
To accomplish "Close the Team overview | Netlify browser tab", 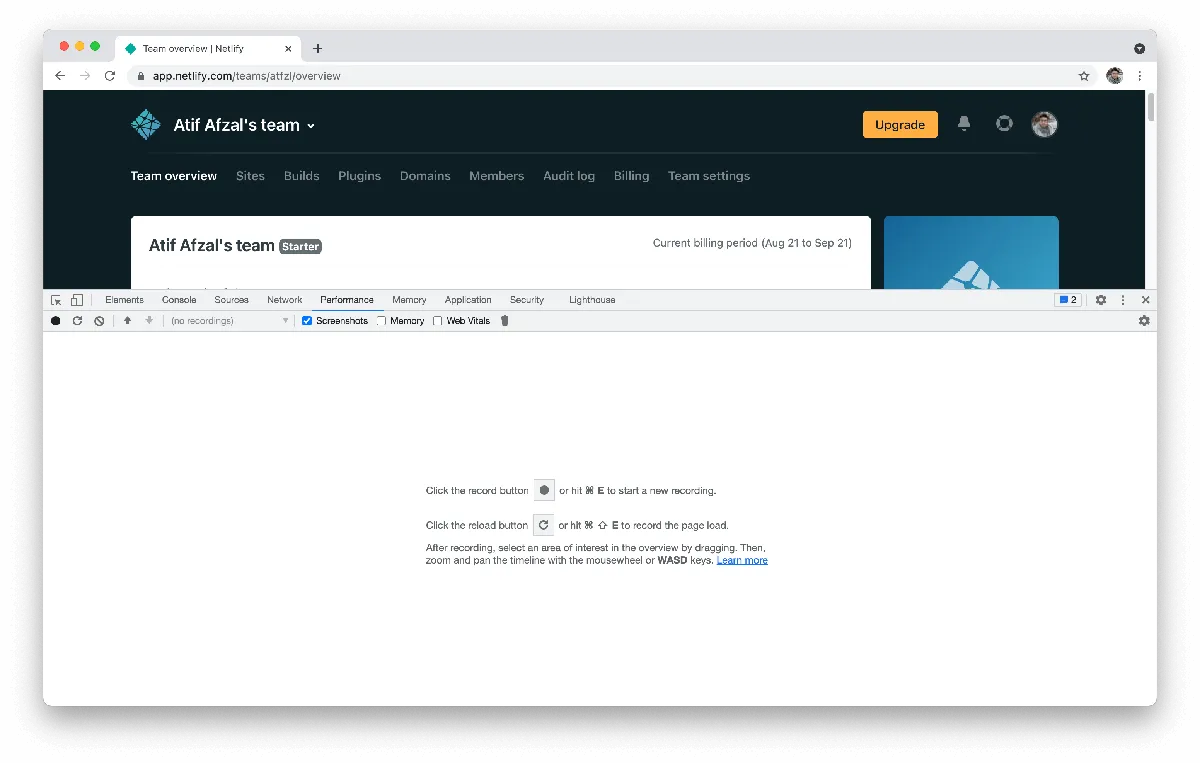I will click(288, 48).
